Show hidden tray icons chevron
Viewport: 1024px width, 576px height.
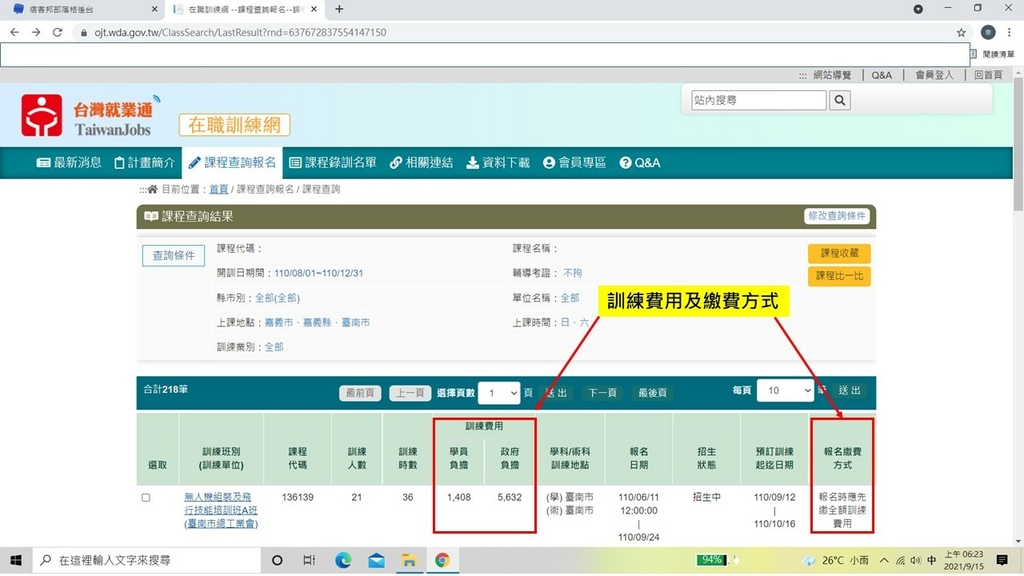point(884,560)
